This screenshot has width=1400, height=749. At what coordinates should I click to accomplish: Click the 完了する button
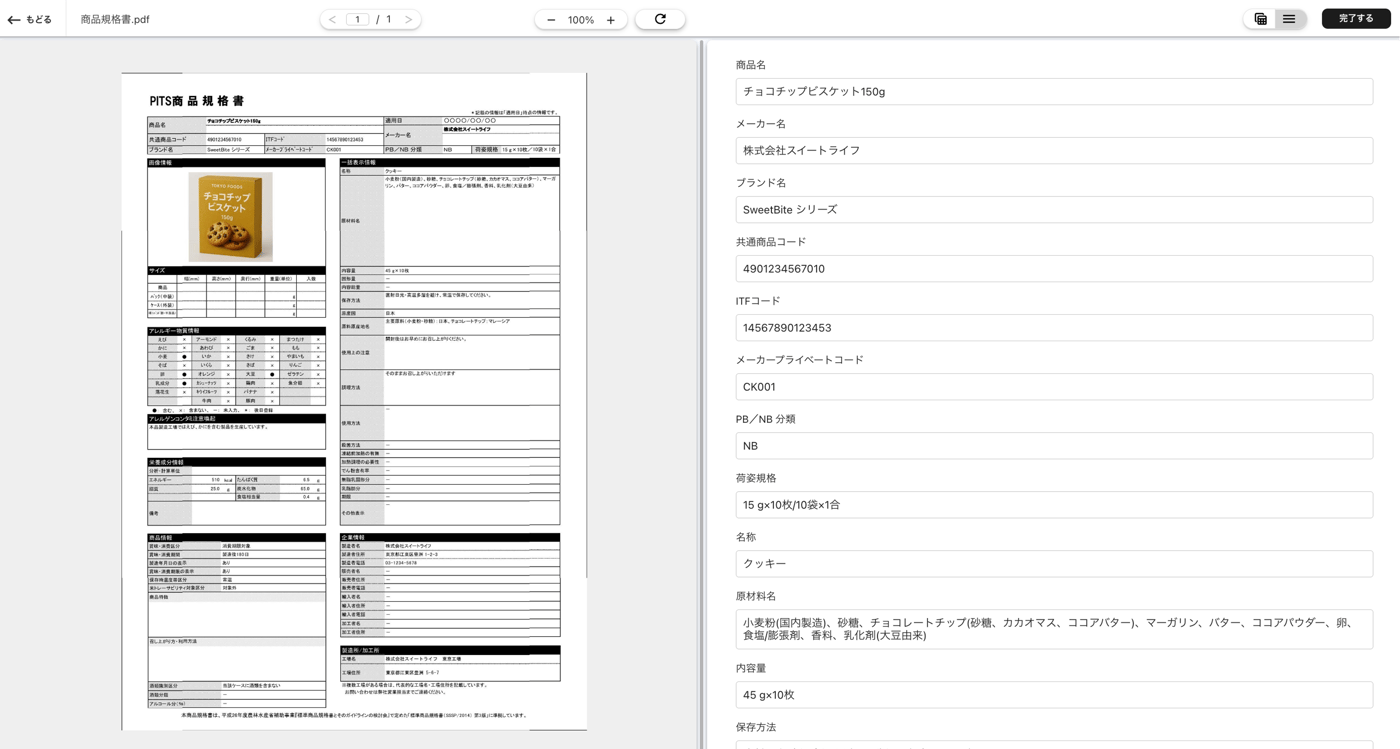click(x=1356, y=19)
